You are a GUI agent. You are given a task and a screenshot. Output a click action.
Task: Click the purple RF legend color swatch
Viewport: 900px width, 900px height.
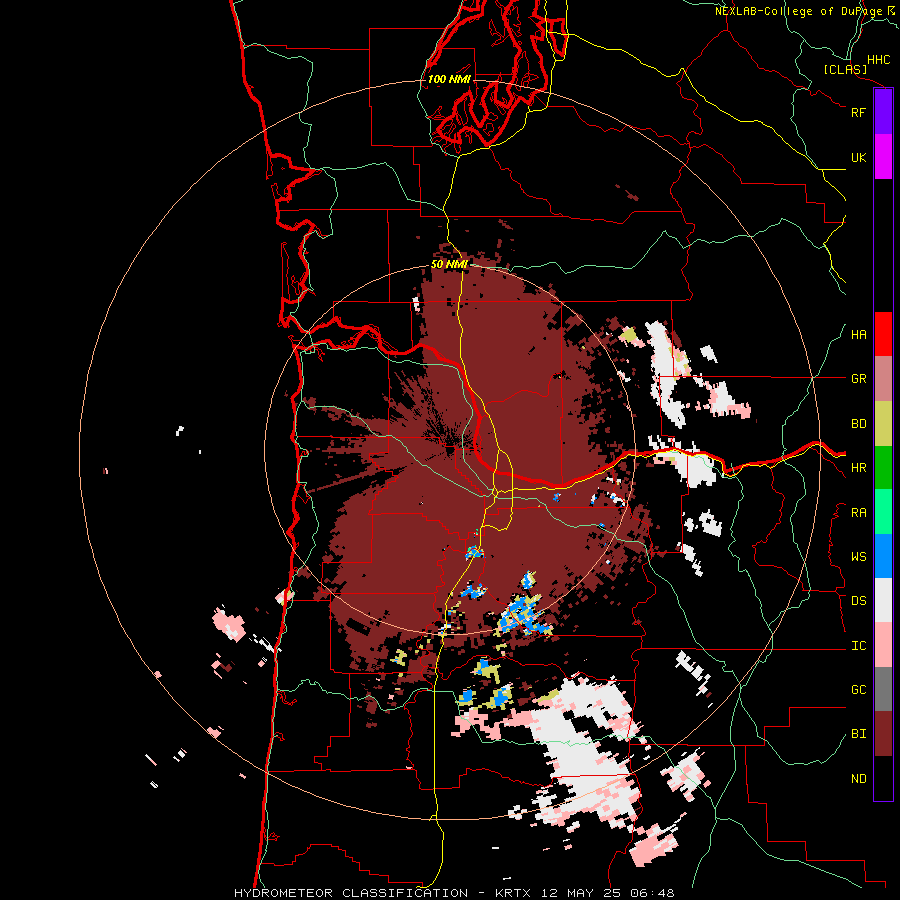pos(883,112)
